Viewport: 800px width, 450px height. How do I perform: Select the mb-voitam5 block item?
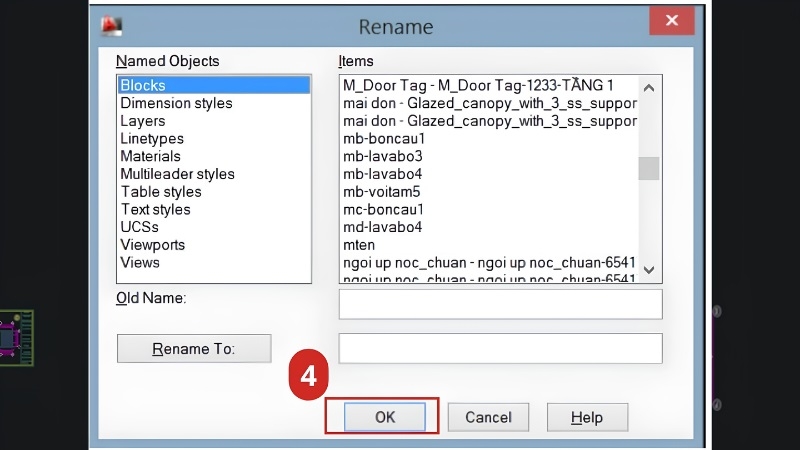pyautogui.click(x=382, y=192)
